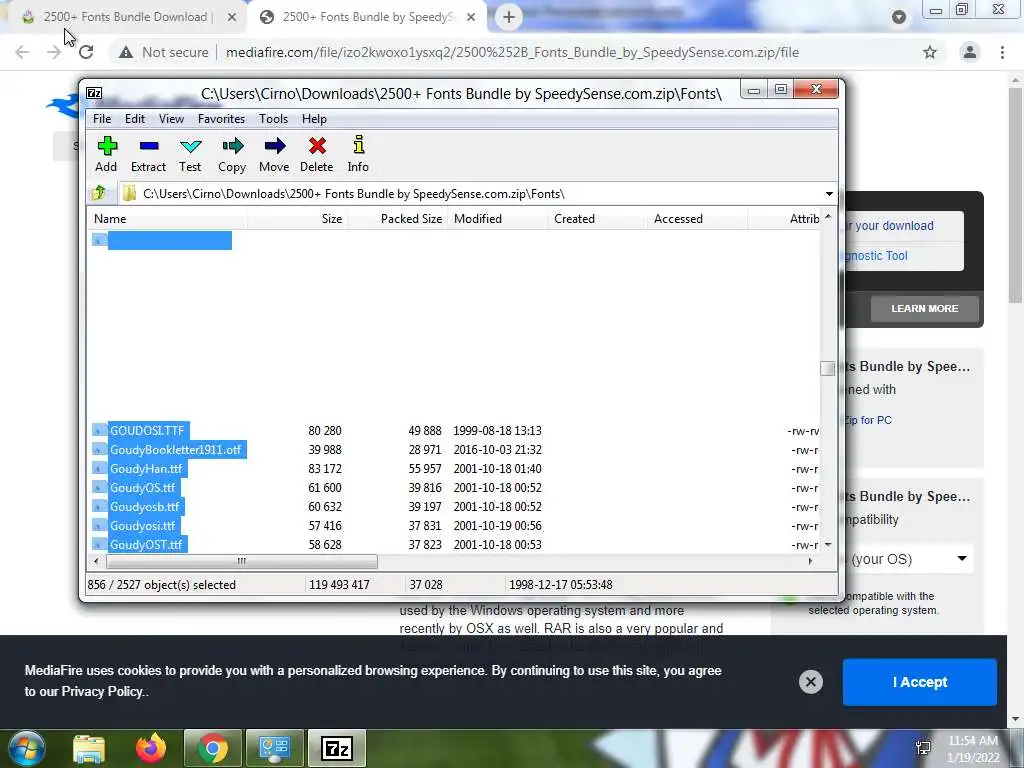The height and width of the screenshot is (768, 1024).
Task: Click the Extract toolbar icon
Action: 148,154
